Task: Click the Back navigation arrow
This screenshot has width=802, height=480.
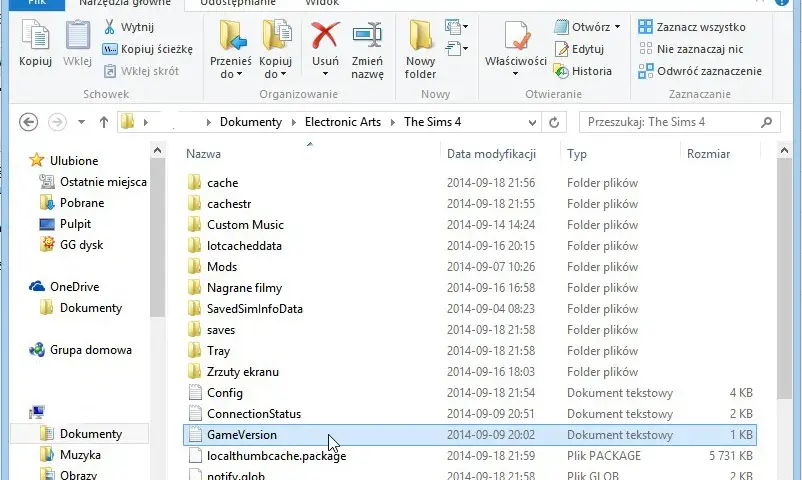Action: click(29, 122)
